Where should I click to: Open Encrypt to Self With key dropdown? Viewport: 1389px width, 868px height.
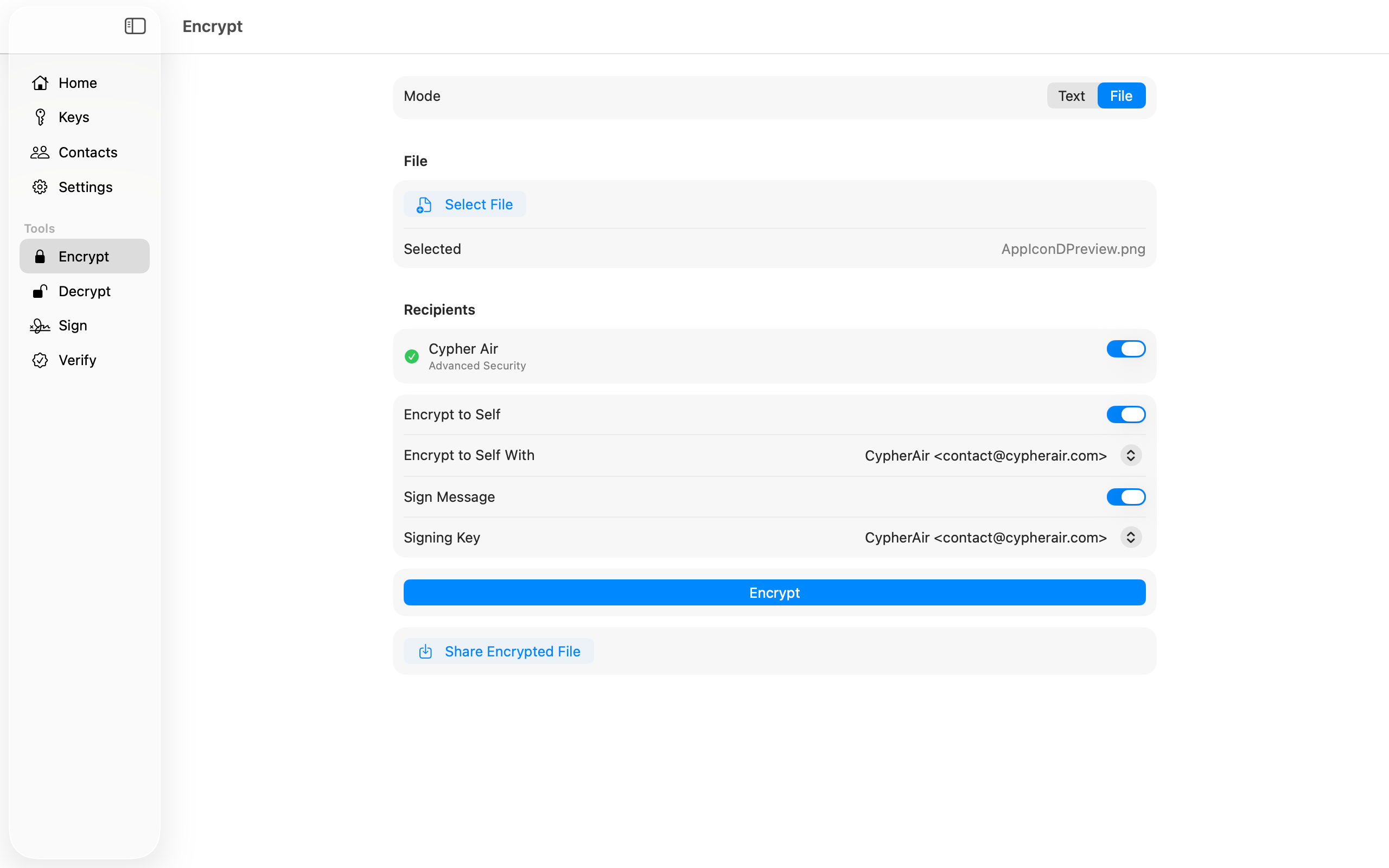1130,455
